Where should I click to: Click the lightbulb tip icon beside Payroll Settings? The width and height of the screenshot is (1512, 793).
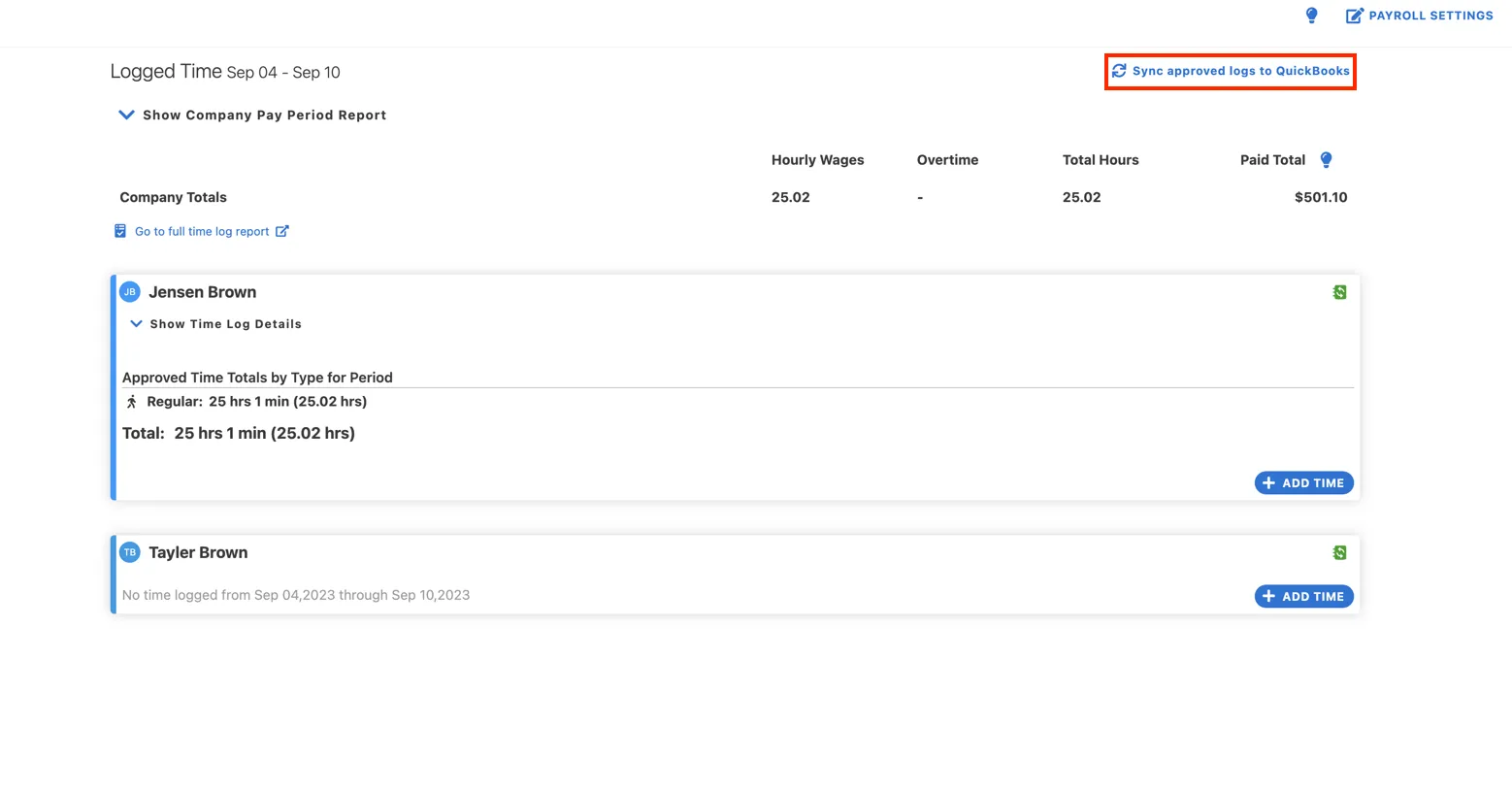coord(1311,16)
